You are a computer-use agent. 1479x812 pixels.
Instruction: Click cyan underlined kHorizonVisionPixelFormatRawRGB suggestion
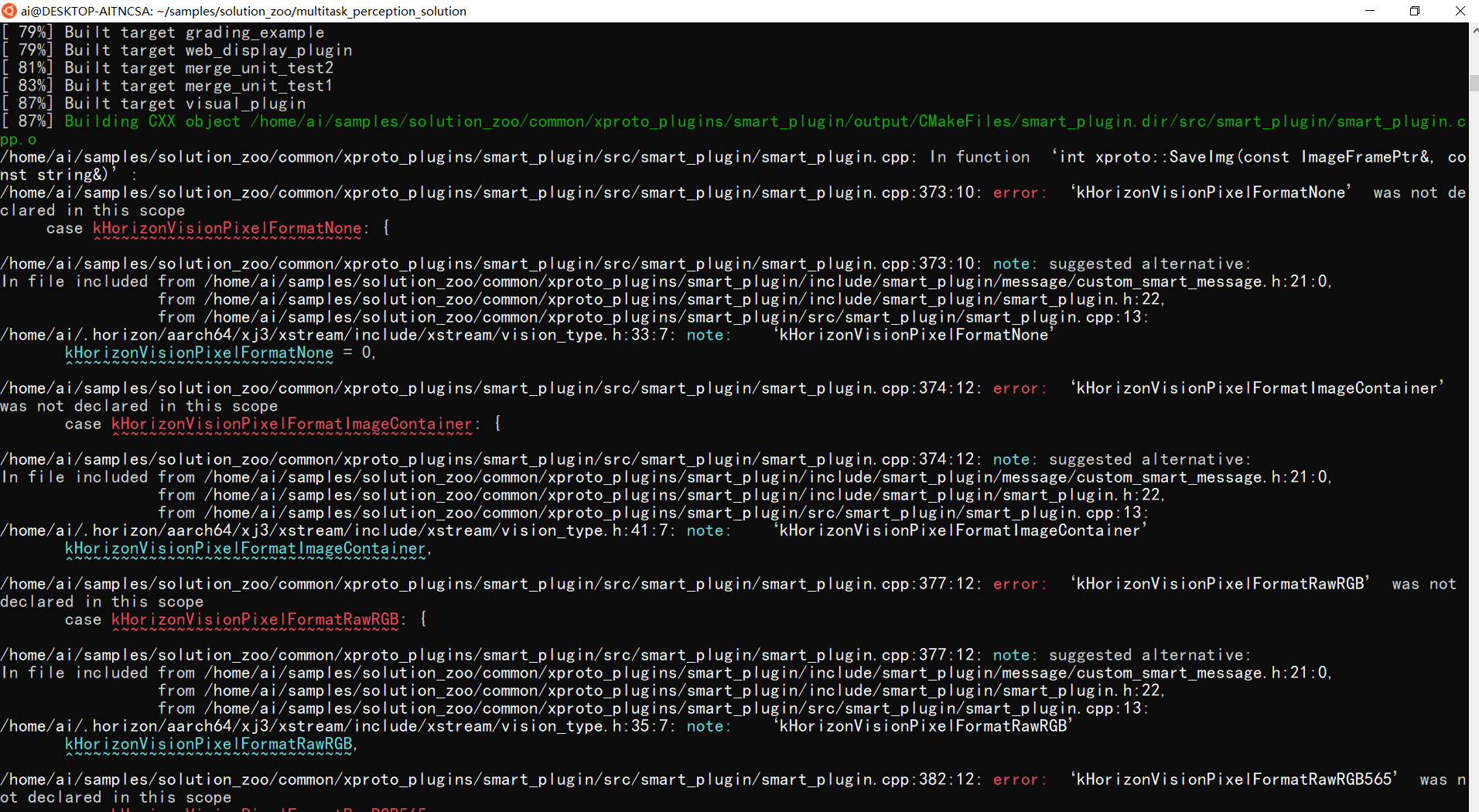point(209,745)
